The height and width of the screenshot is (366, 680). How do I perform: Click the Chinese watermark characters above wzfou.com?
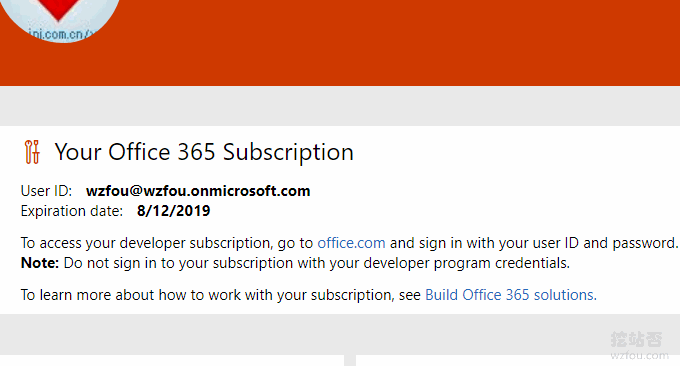click(636, 340)
